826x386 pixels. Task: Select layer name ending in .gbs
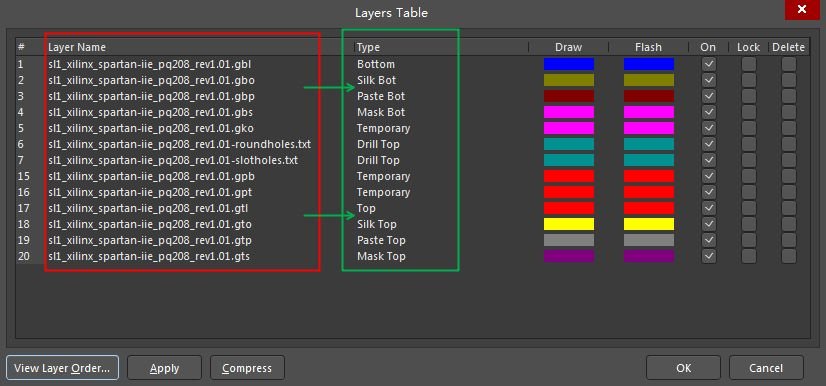pos(150,112)
